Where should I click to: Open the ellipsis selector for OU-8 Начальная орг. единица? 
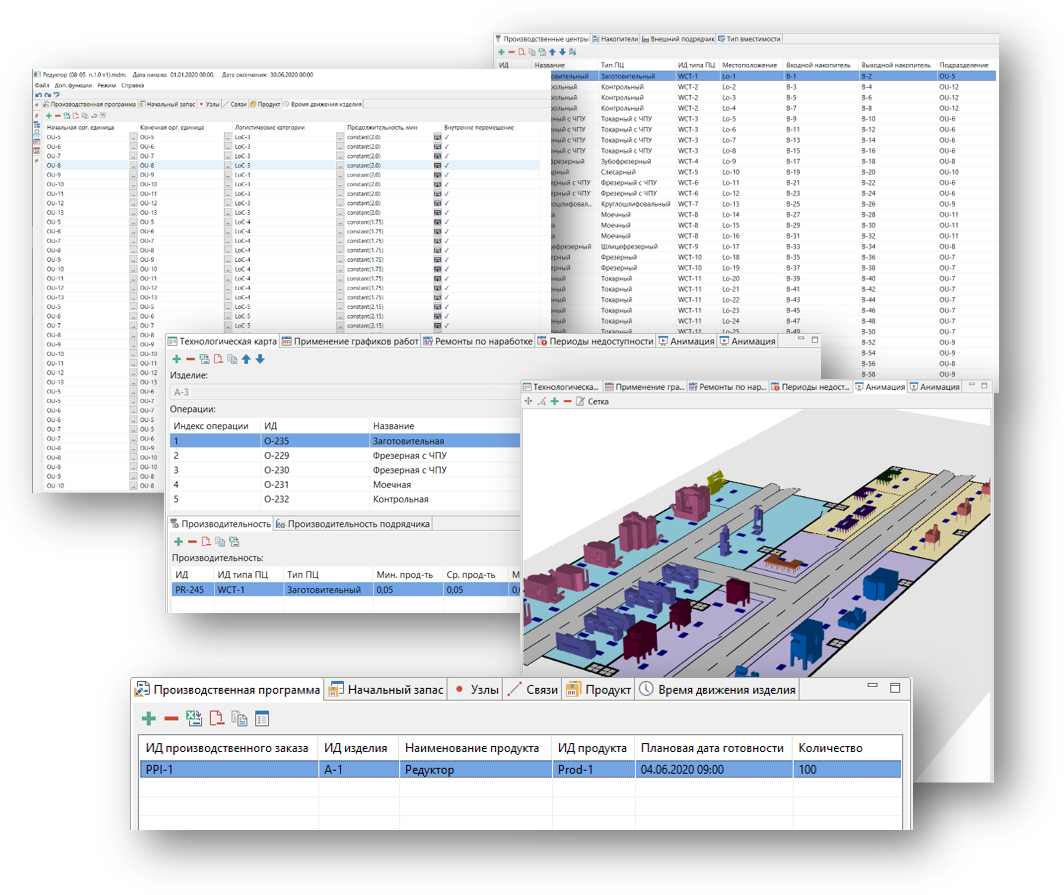133,166
